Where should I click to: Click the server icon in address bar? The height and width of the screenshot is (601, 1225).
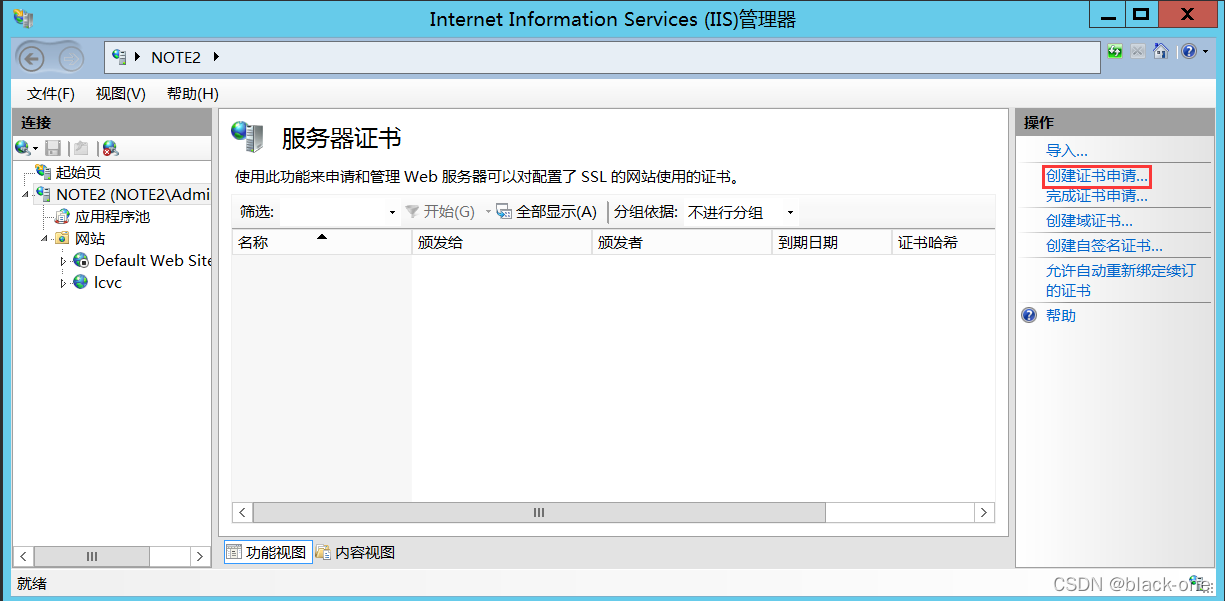pyautogui.click(x=120, y=57)
